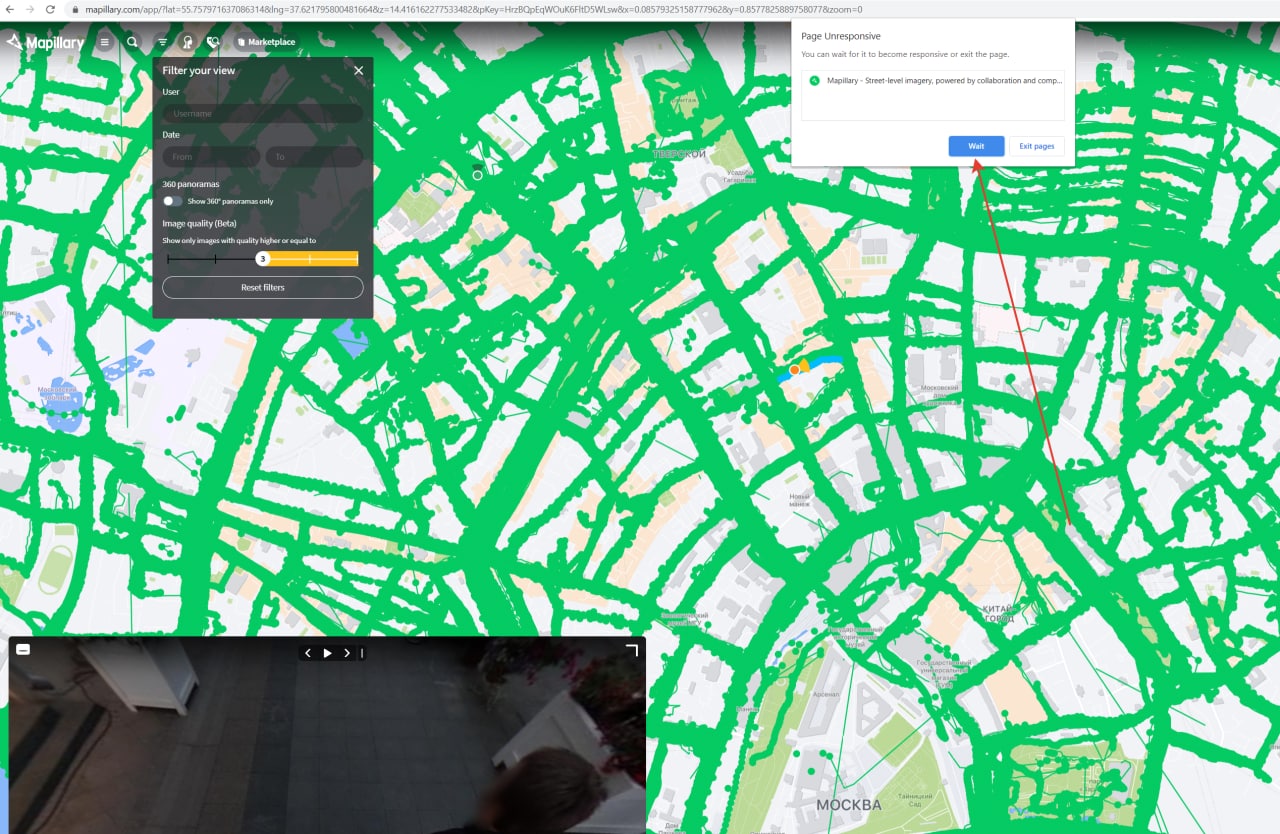The width and height of the screenshot is (1280, 834).
Task: Go forward in browser history
Action: pyautogui.click(x=29, y=9)
